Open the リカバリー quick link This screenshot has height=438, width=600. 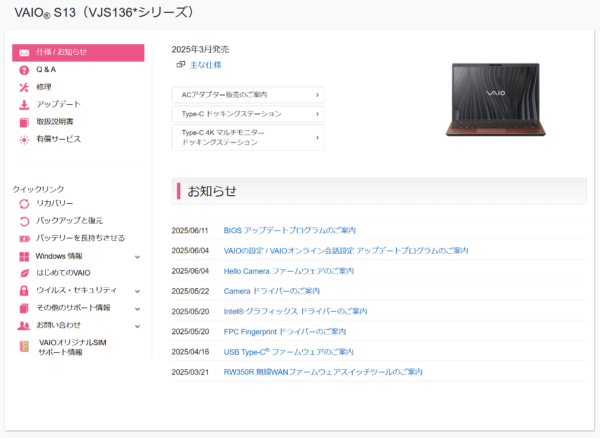pos(54,204)
